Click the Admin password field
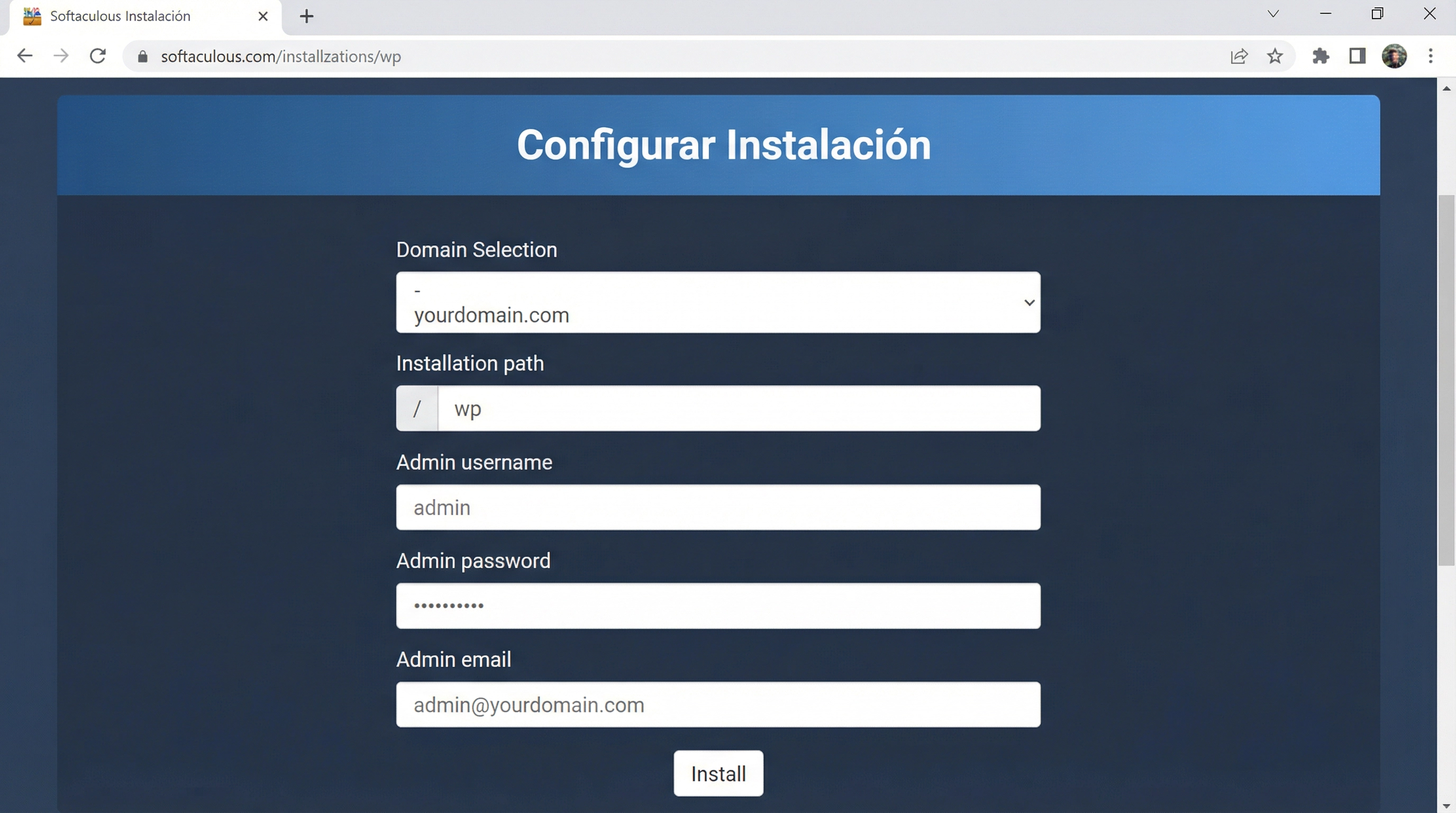This screenshot has height=813, width=1456. 718,606
